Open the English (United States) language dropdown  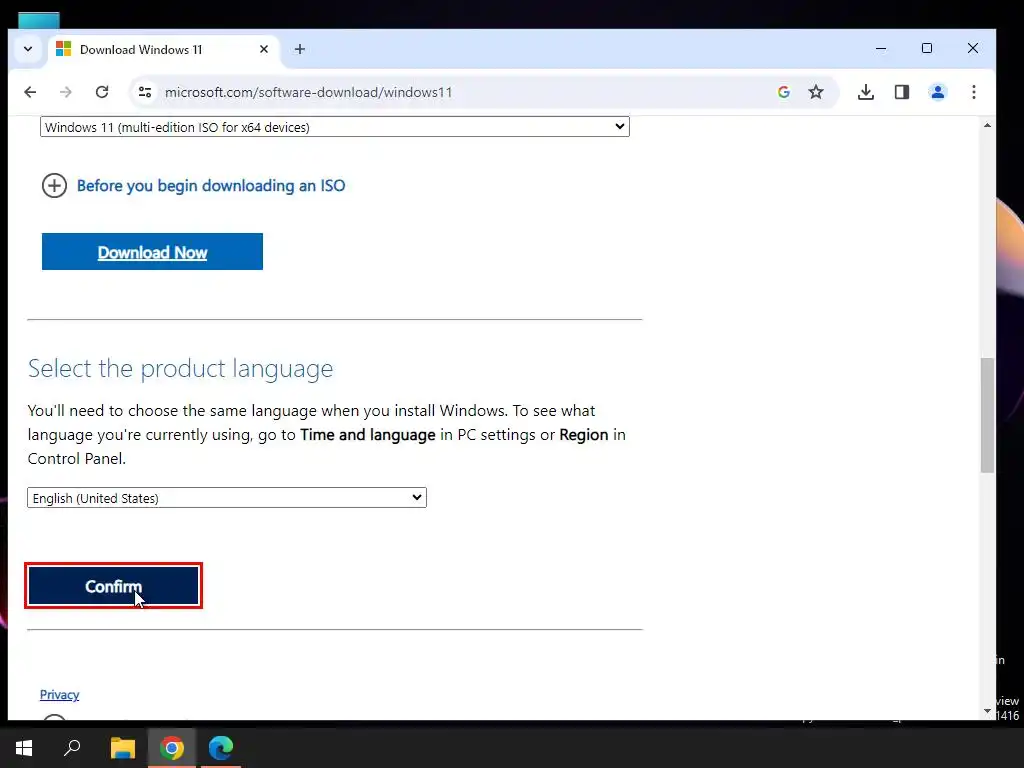227,498
